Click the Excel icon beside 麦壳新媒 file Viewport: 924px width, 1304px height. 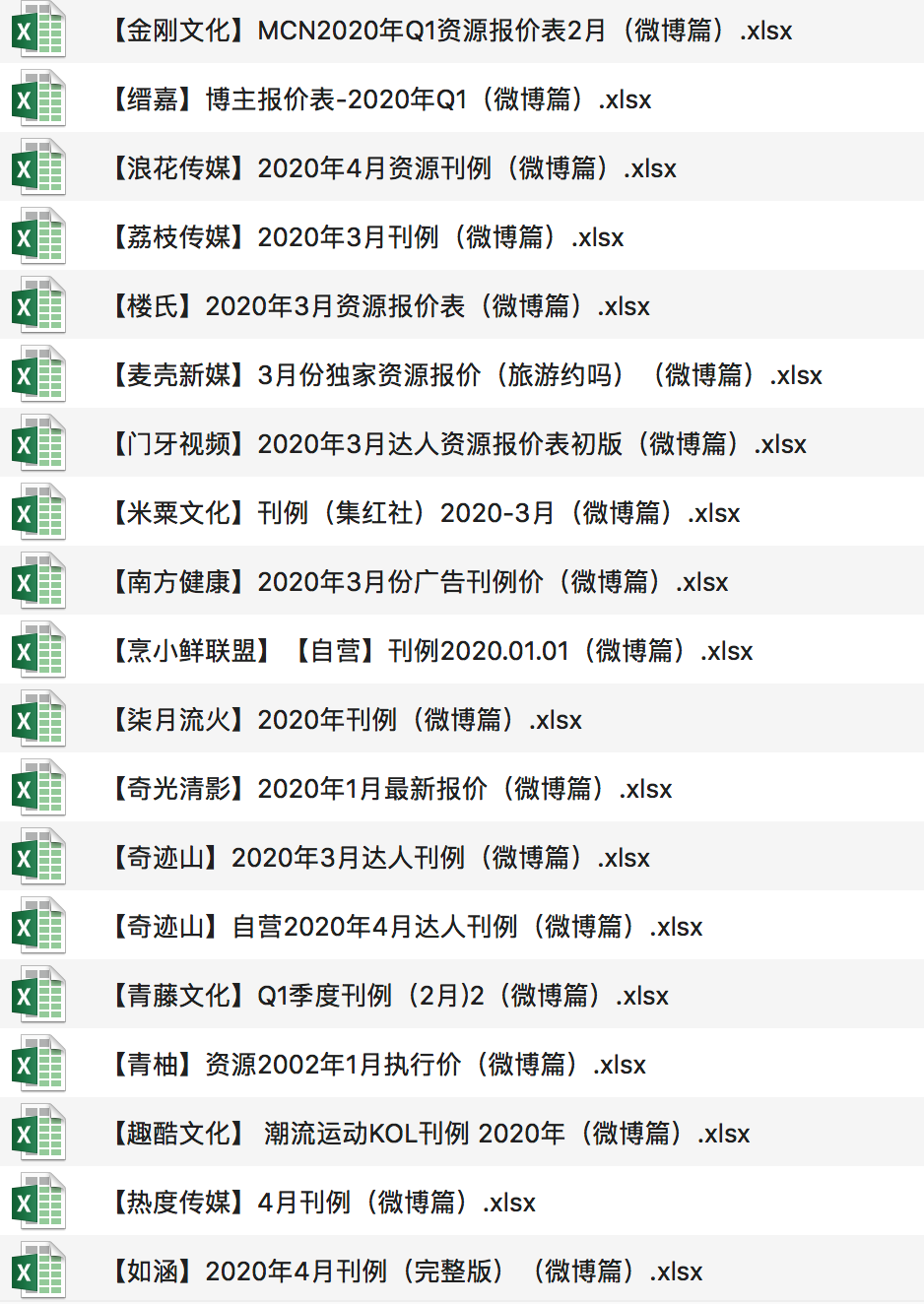click(x=38, y=375)
